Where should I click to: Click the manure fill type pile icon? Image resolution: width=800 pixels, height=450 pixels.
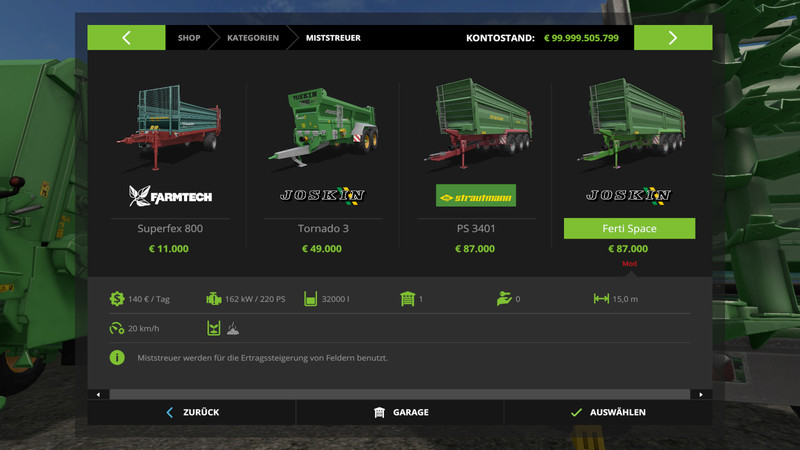point(233,328)
